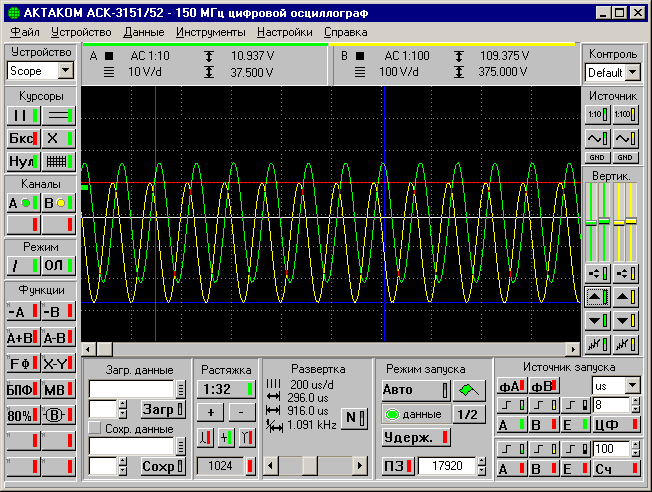Click the ЦФ trigger button
Viewport: 652px width, 492px height.
[x=616, y=425]
